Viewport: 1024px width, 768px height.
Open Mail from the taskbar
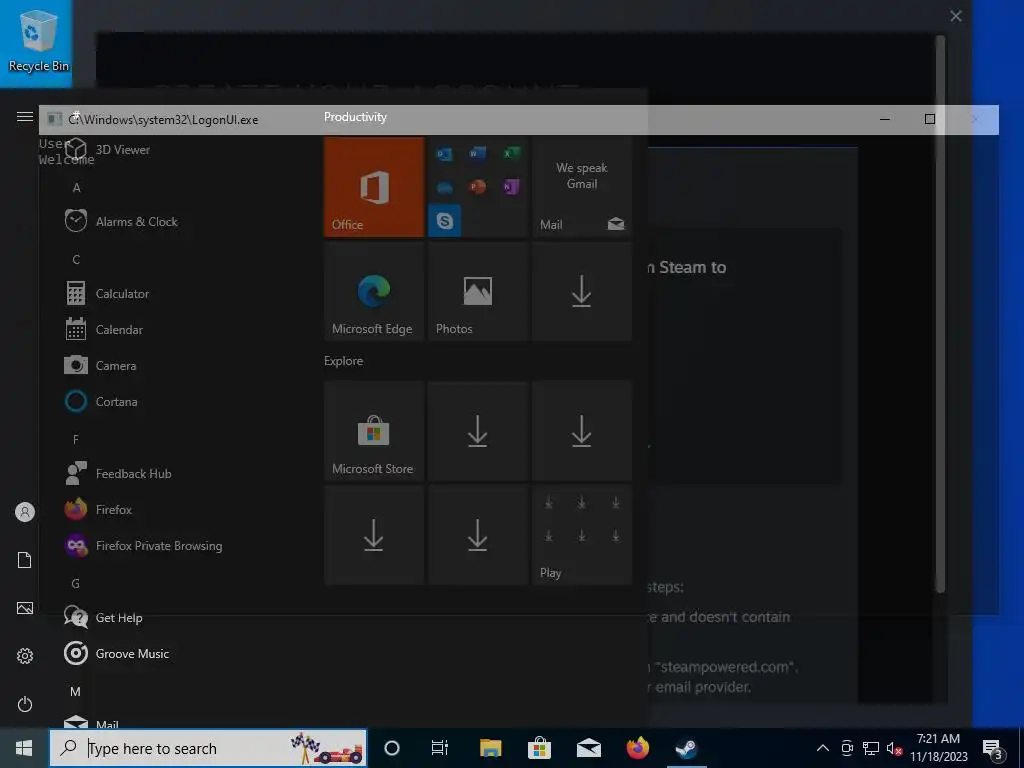[588, 748]
